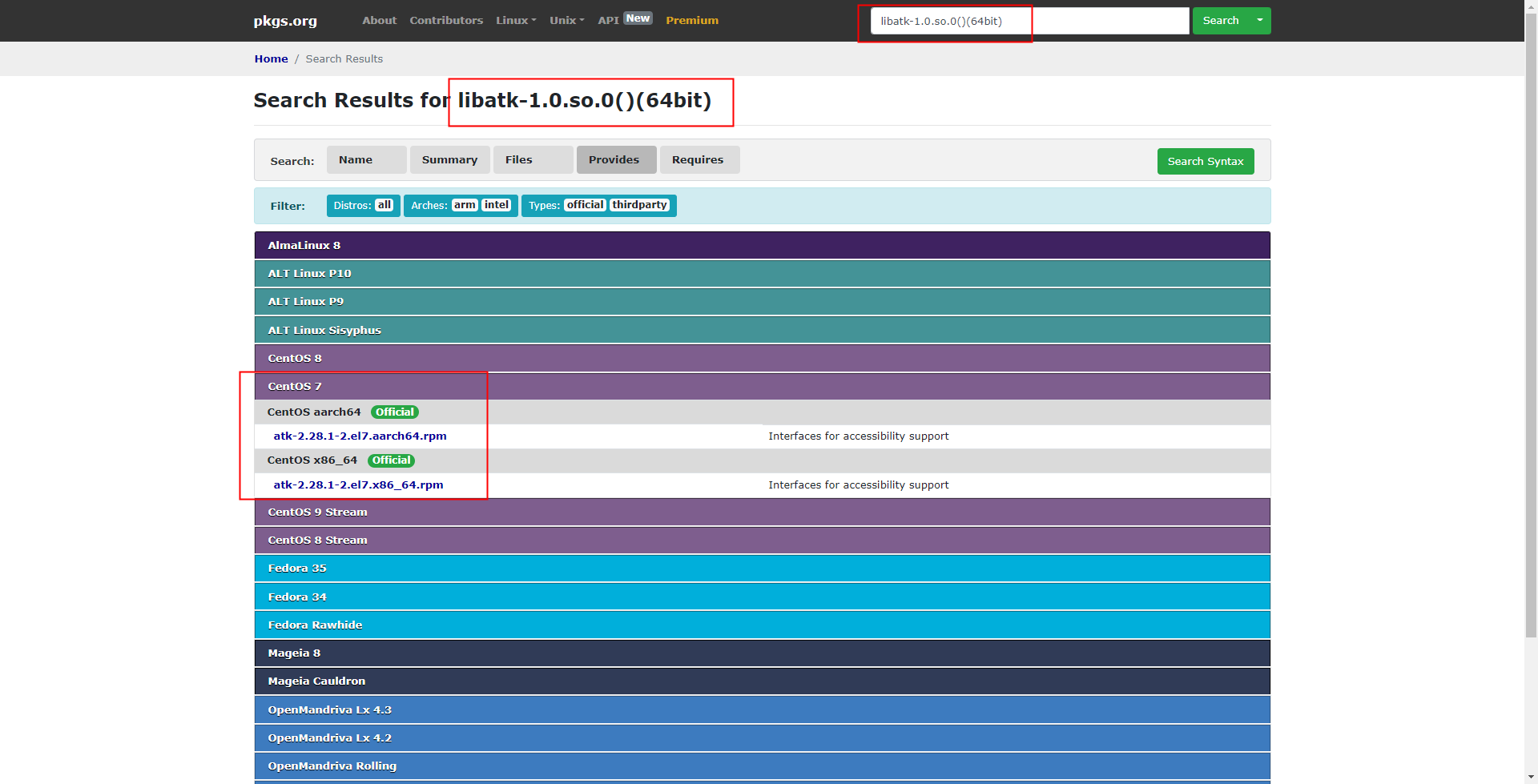Screen dimensions: 1538x784
Task: Switch search mode to Summary
Action: [449, 159]
